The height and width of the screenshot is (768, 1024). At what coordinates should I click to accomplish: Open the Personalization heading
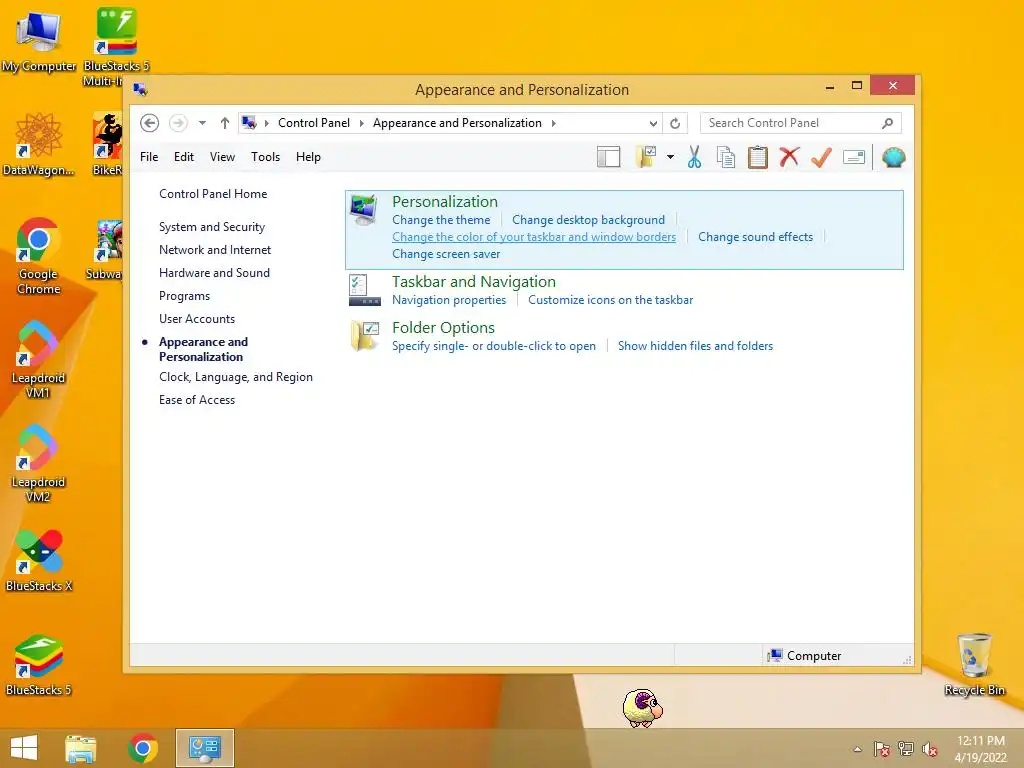click(445, 202)
